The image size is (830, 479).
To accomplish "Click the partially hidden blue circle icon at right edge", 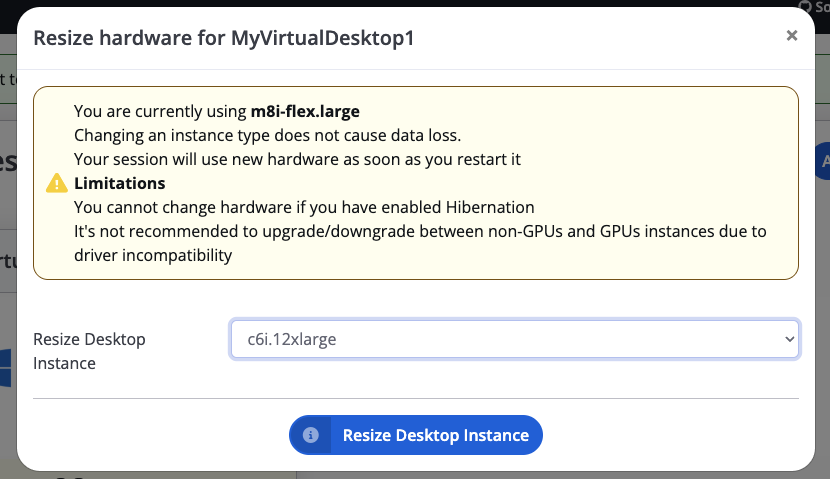I will [823, 160].
